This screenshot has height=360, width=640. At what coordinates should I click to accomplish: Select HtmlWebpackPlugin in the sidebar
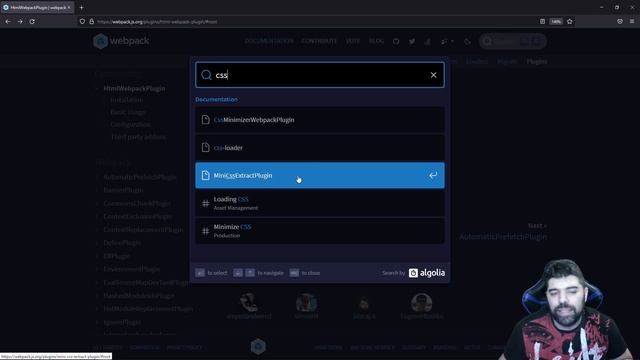click(134, 89)
